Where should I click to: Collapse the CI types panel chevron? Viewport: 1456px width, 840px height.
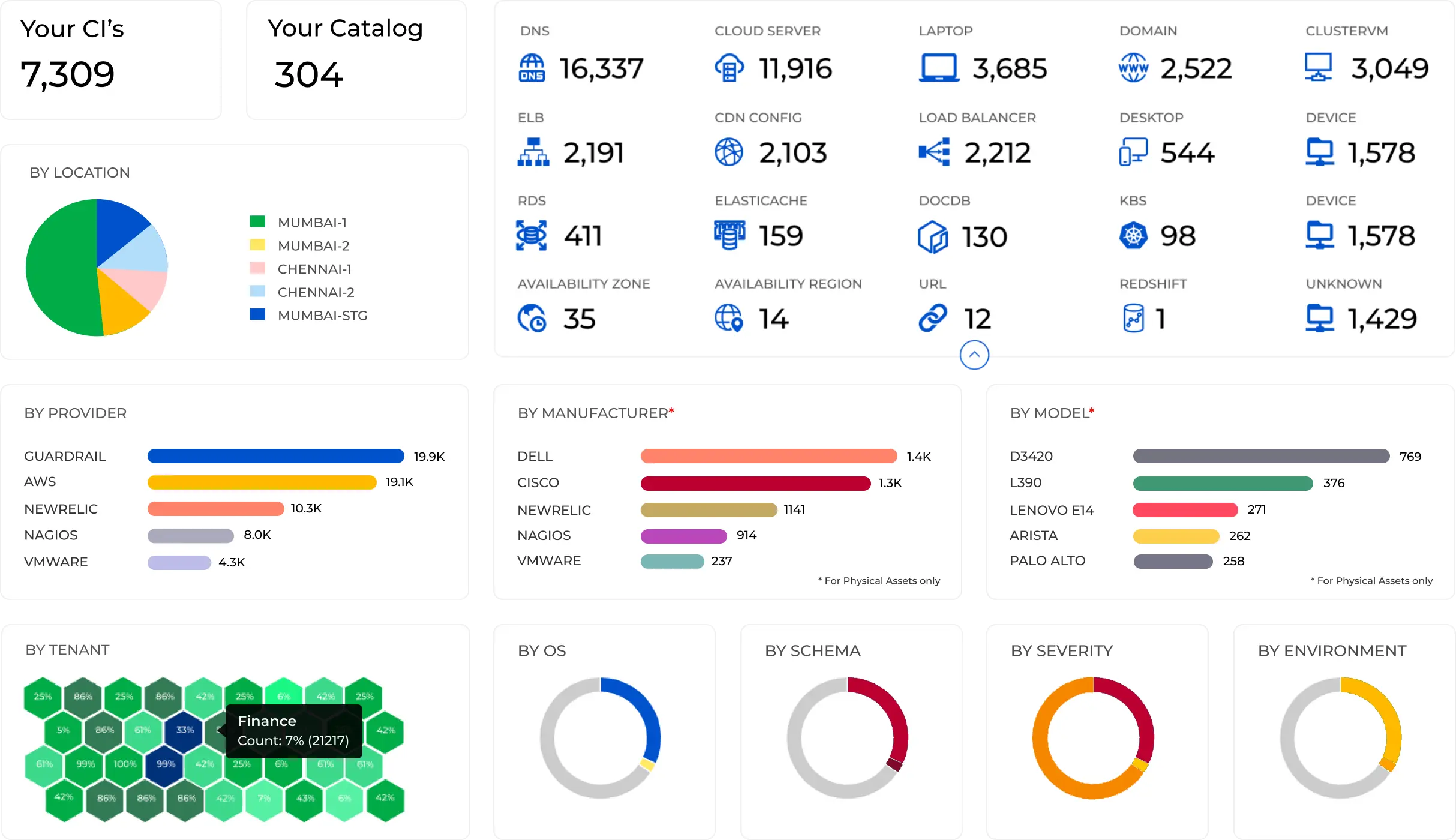point(974,355)
